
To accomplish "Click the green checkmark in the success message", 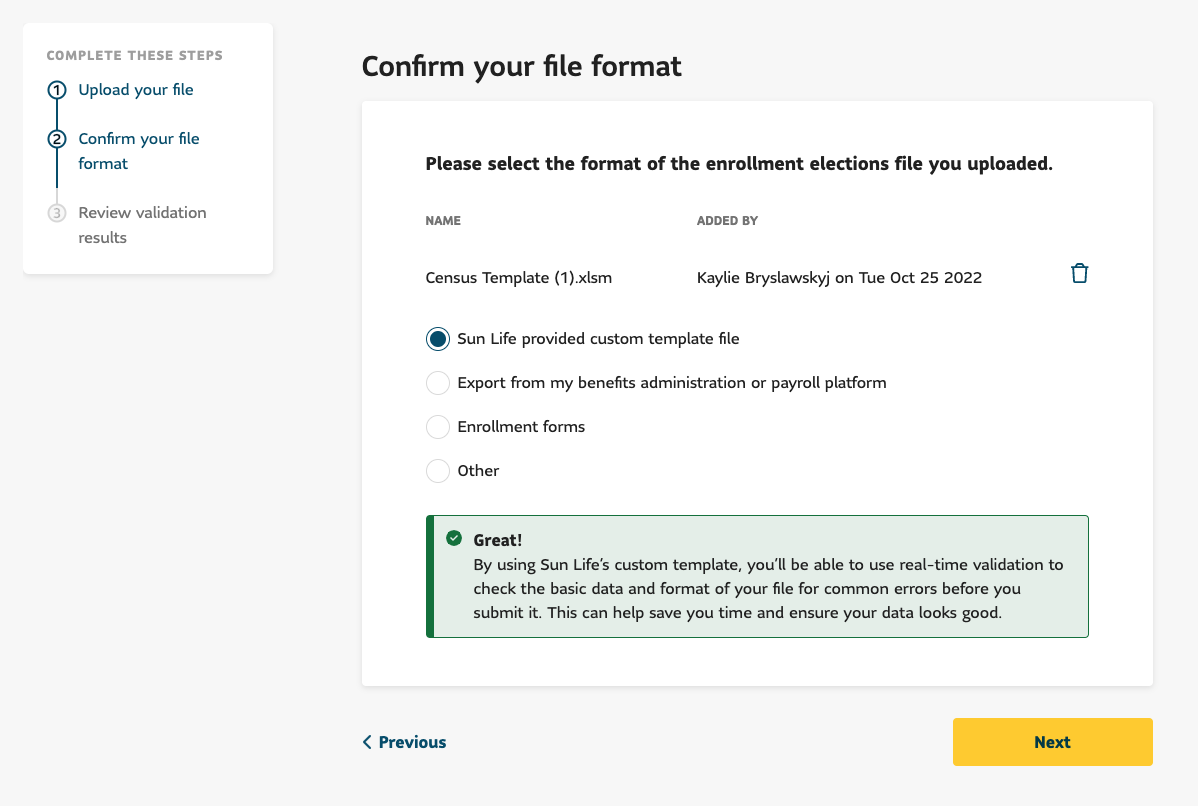I will (x=453, y=537).
